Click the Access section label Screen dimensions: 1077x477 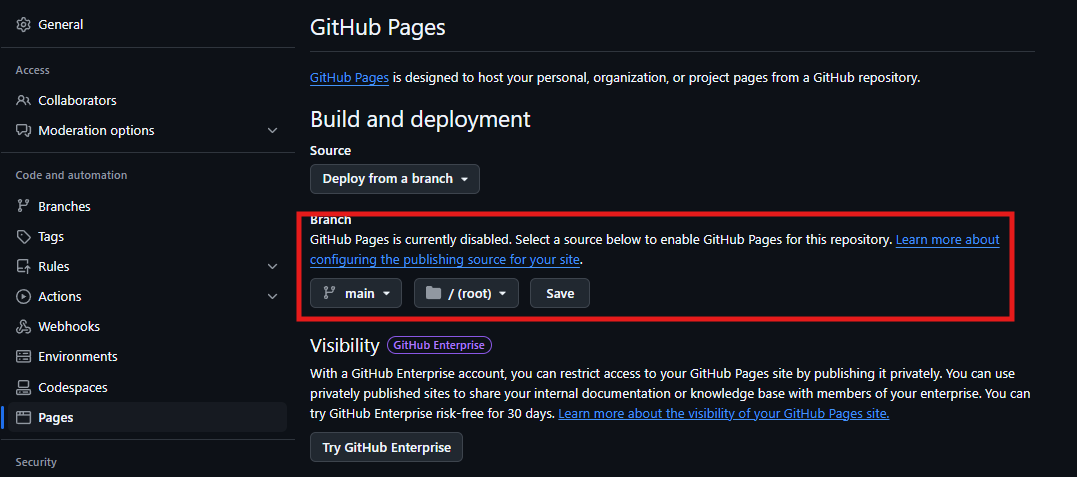coord(32,70)
